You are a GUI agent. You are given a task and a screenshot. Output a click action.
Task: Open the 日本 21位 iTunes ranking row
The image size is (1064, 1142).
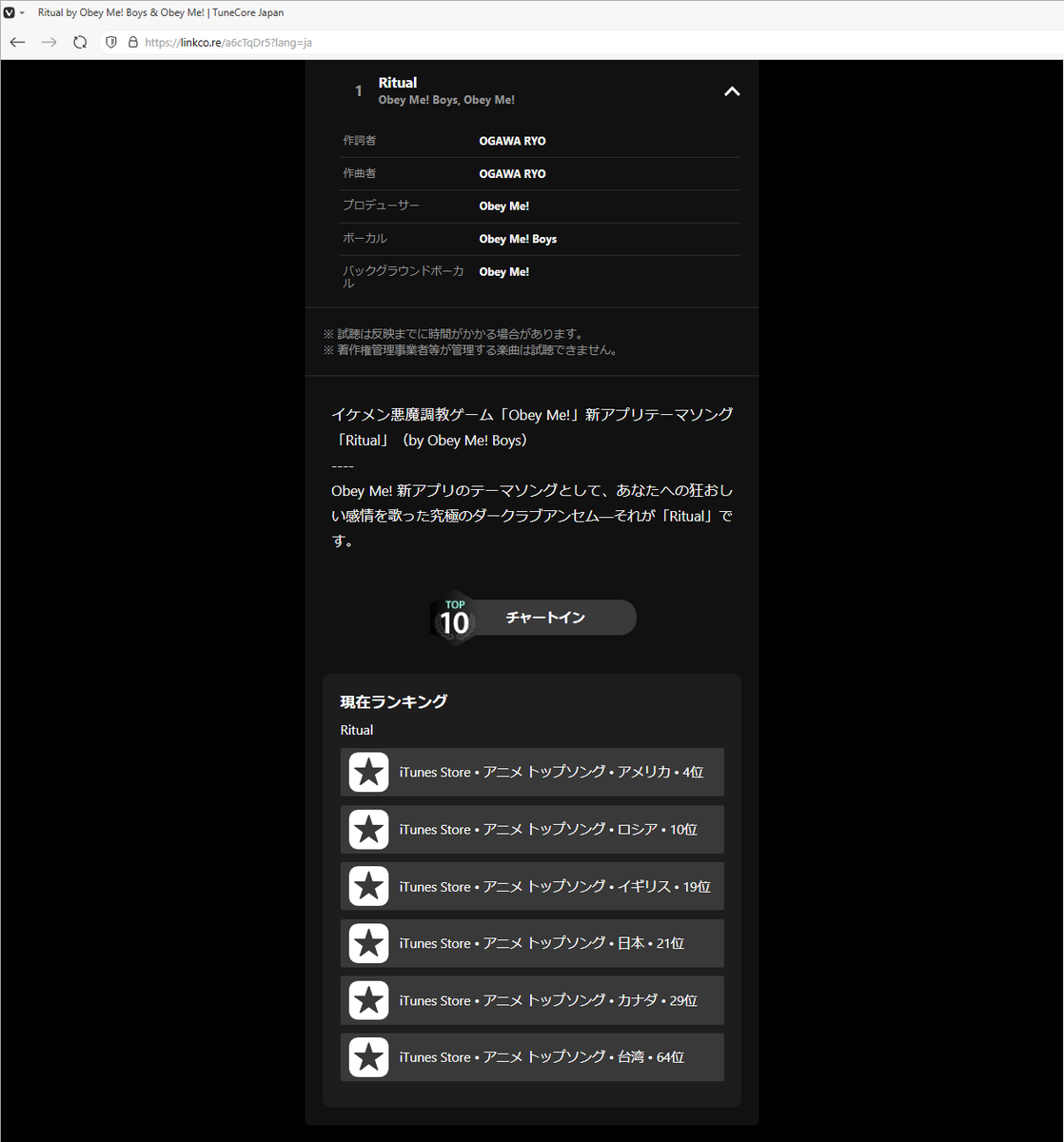[532, 943]
